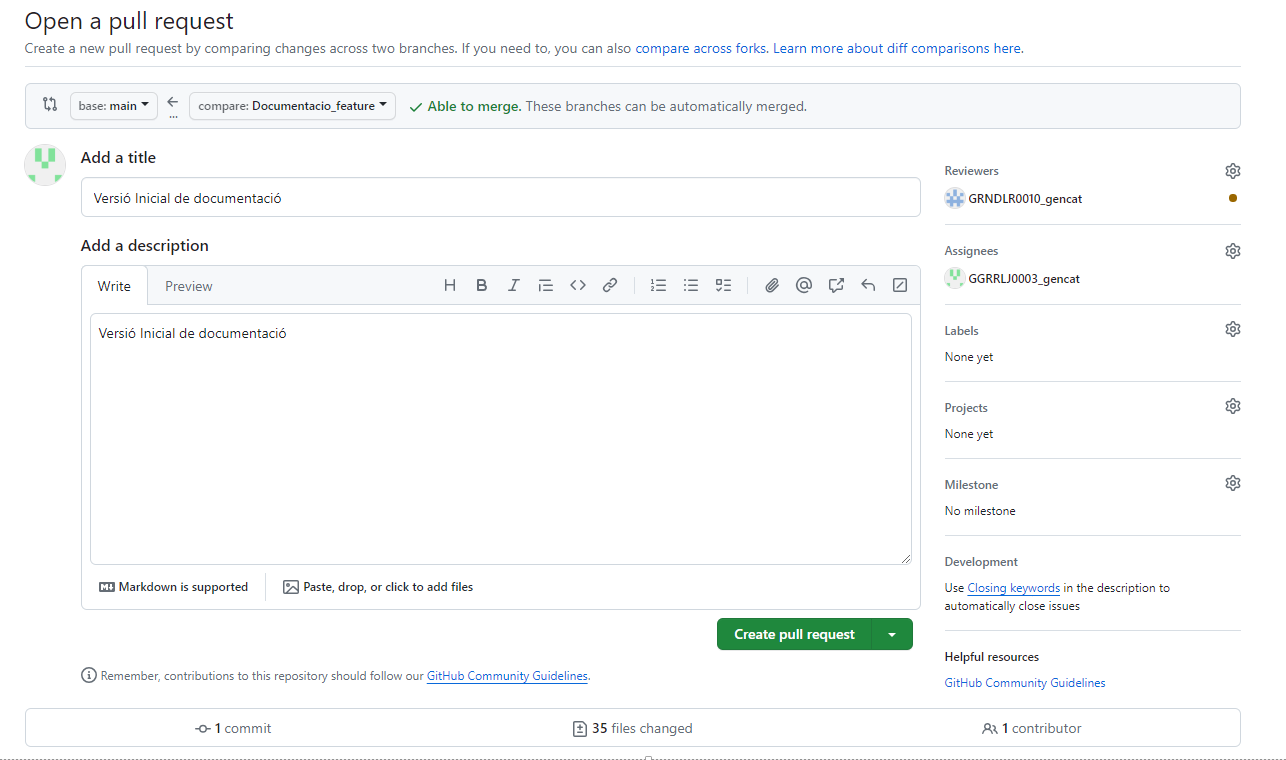The width and height of the screenshot is (1286, 760).
Task: Add a link in the description
Action: coord(610,285)
